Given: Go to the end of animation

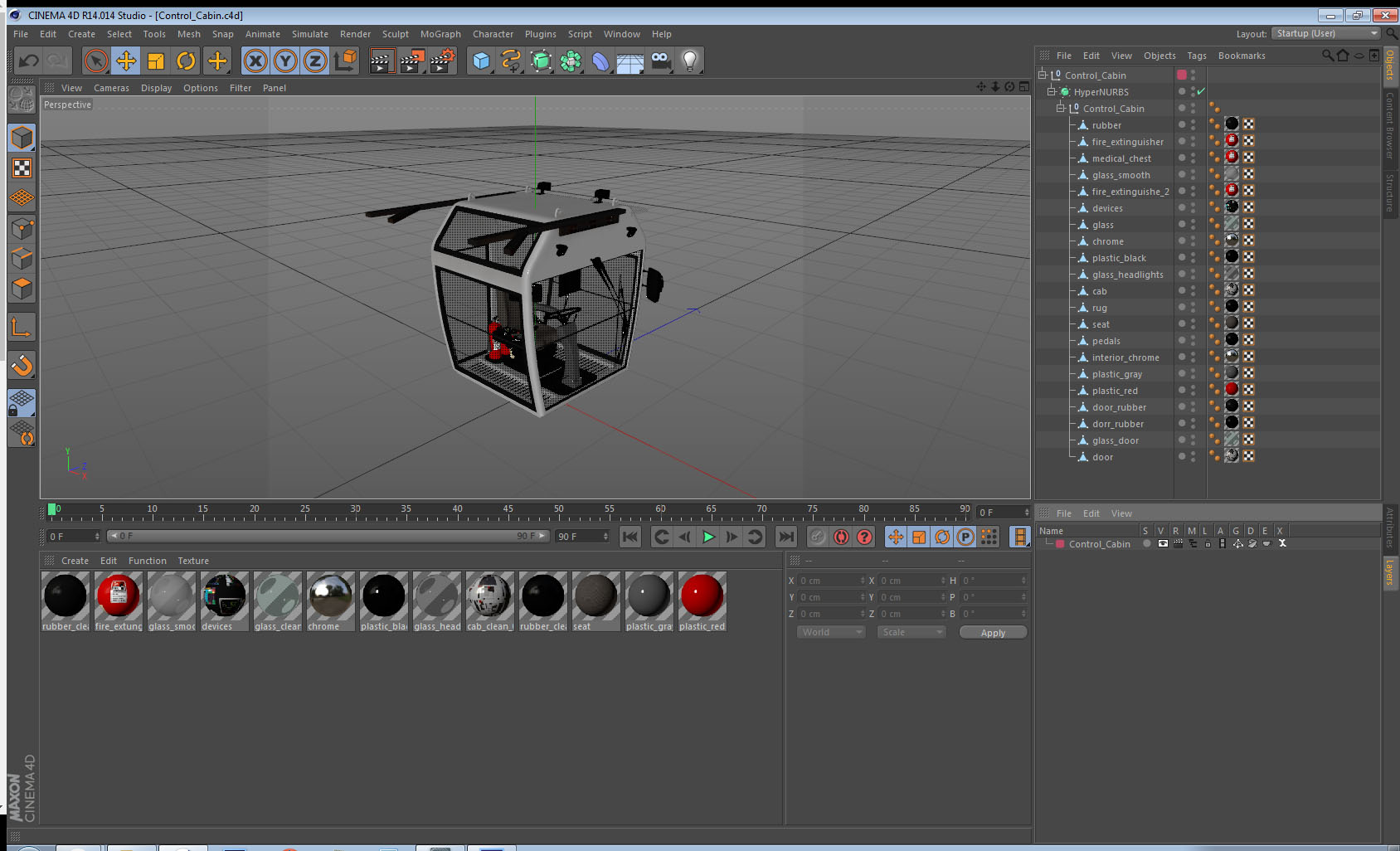Looking at the screenshot, I should (786, 537).
